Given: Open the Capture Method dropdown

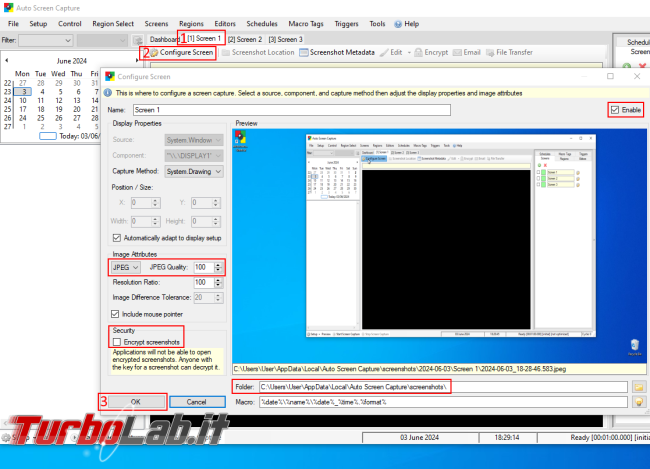Looking at the screenshot, I should pos(194,171).
